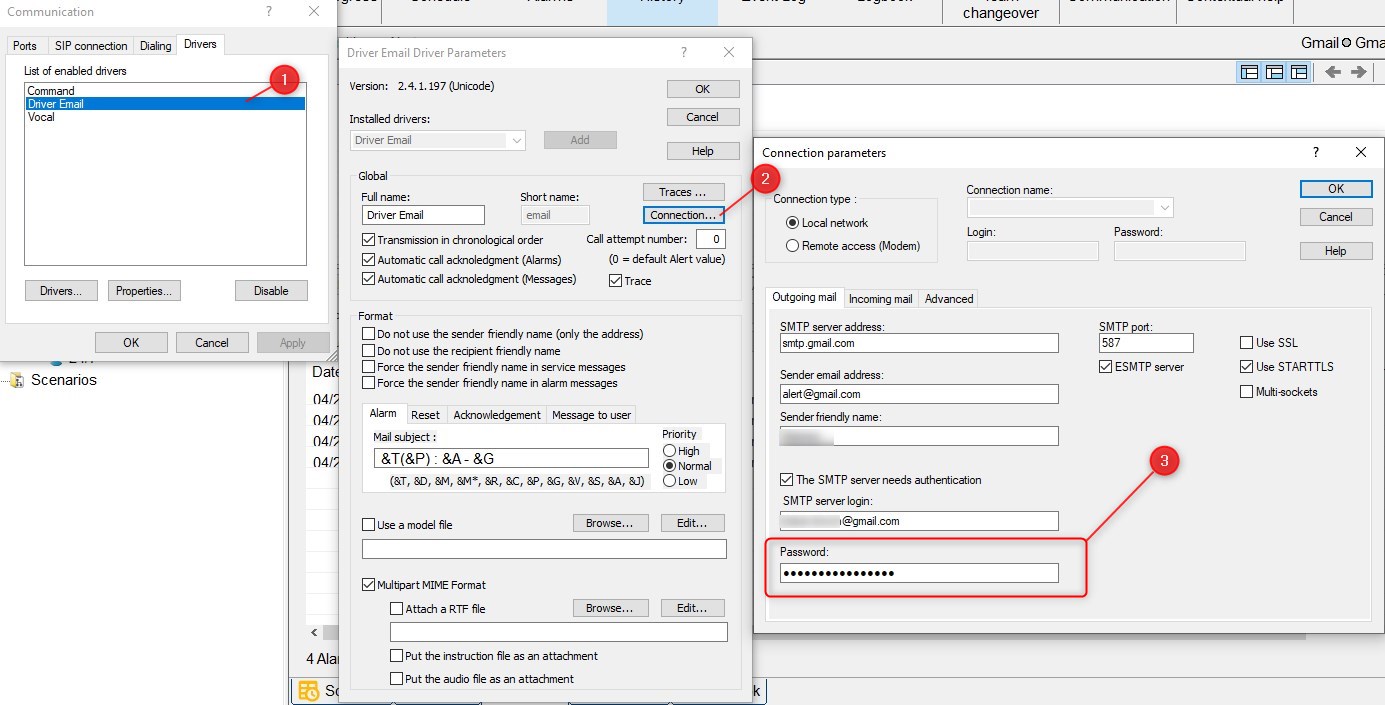Toggle the bottom-pane layout icon
Viewport: 1385px width, 705px height.
click(1274, 72)
